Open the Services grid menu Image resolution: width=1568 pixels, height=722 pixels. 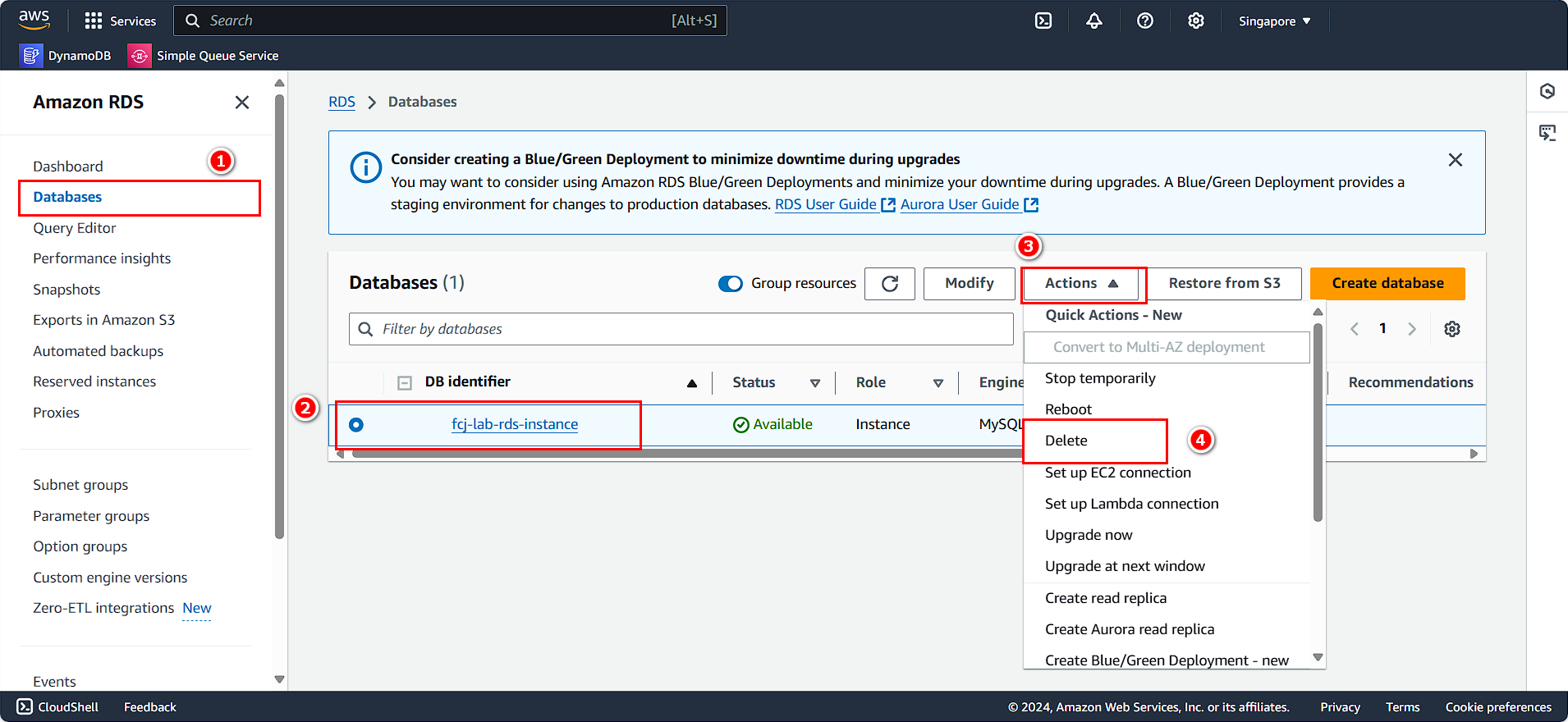pos(121,21)
